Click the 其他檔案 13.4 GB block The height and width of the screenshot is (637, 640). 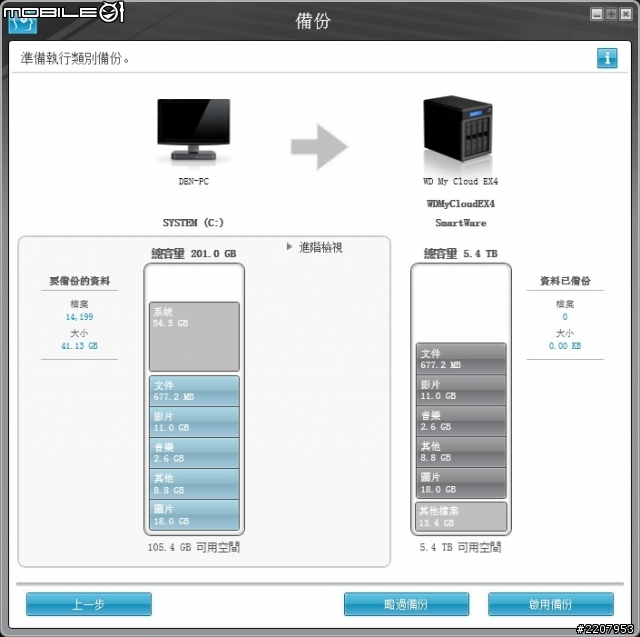(461, 517)
